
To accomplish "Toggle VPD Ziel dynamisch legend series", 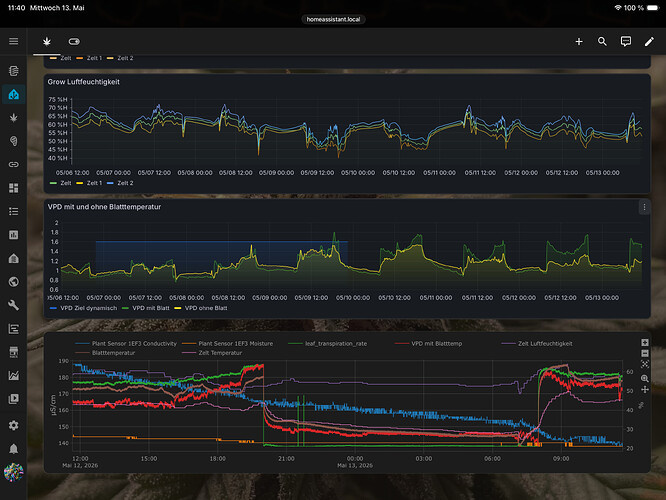I will (x=83, y=308).
